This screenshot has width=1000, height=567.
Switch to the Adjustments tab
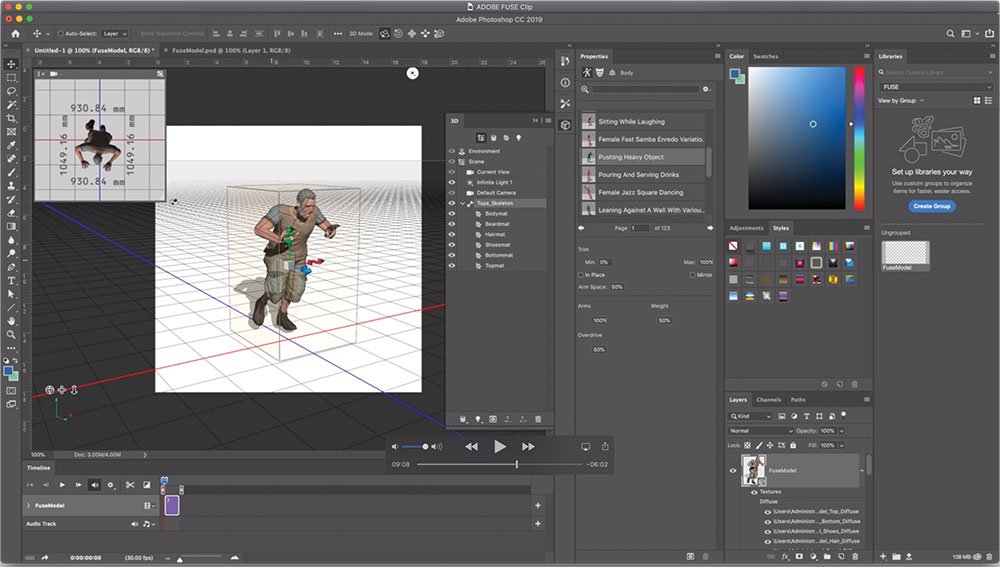pyautogui.click(x=746, y=228)
